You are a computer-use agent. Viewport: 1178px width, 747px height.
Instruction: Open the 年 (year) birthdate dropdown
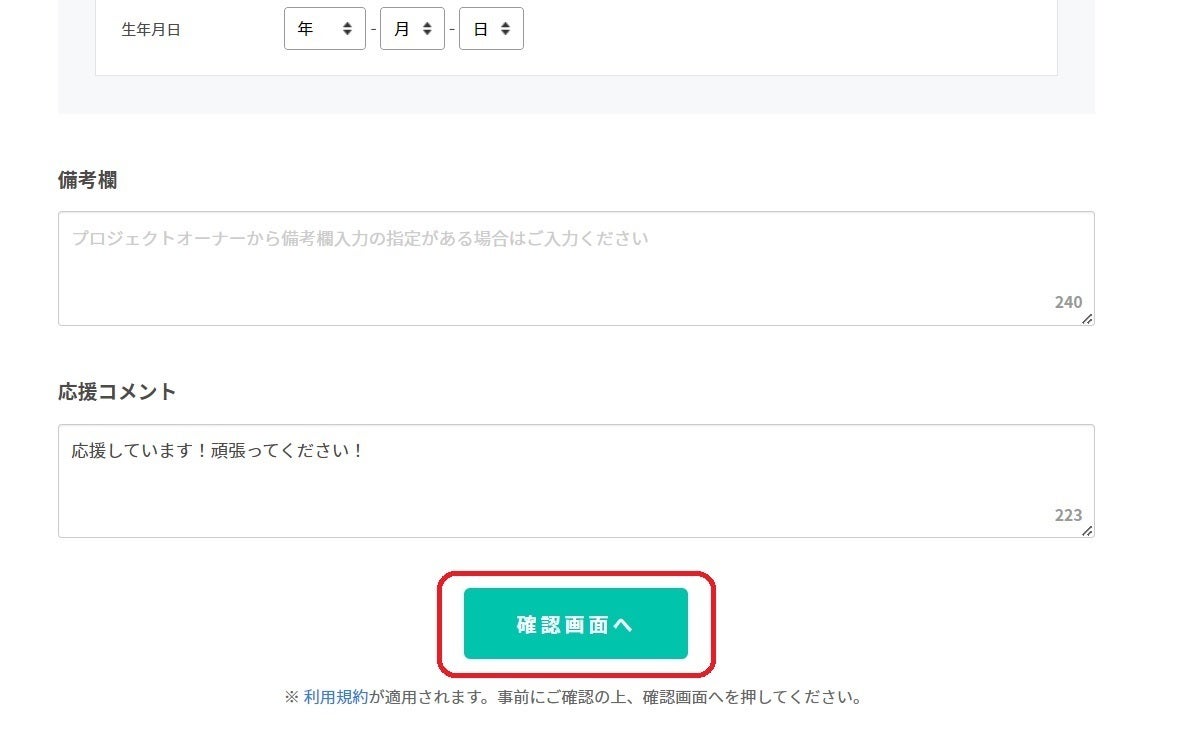pyautogui.click(x=324, y=29)
